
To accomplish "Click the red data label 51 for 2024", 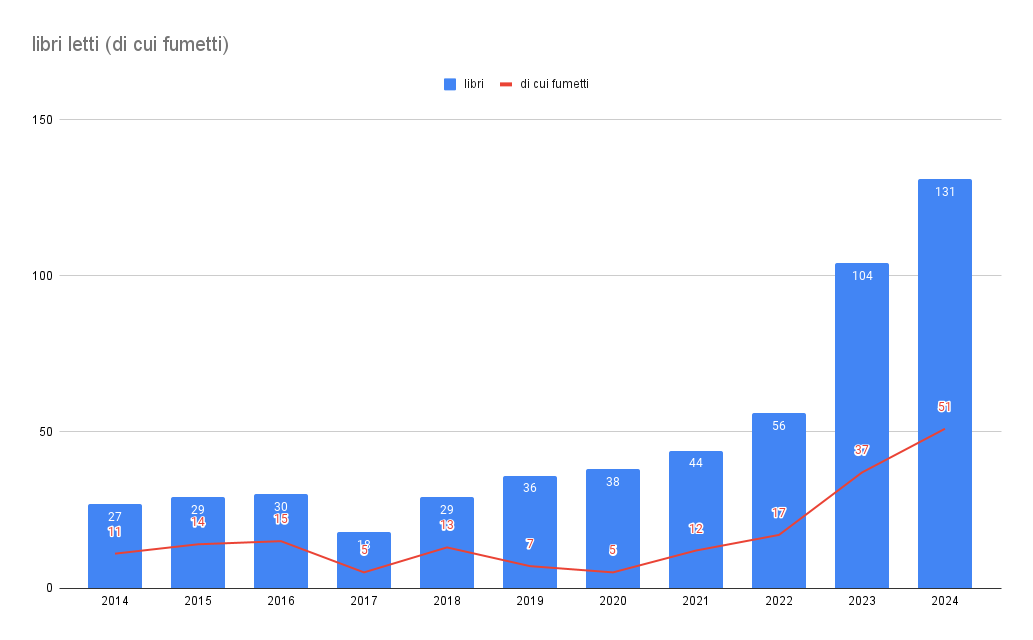I will click(945, 407).
